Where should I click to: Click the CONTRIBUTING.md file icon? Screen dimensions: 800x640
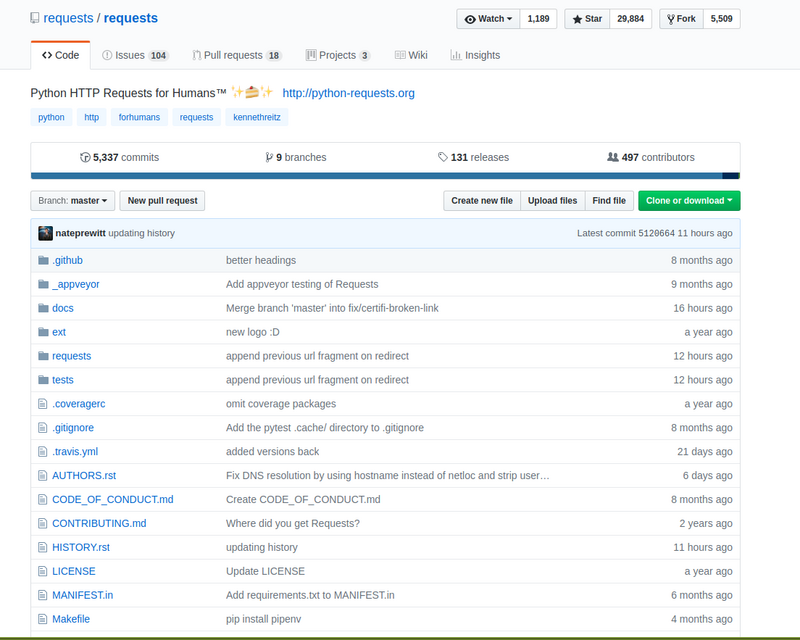[43, 524]
